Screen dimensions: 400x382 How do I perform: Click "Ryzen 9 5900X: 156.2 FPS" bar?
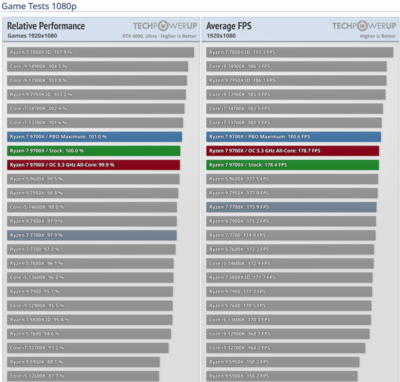click(x=282, y=376)
